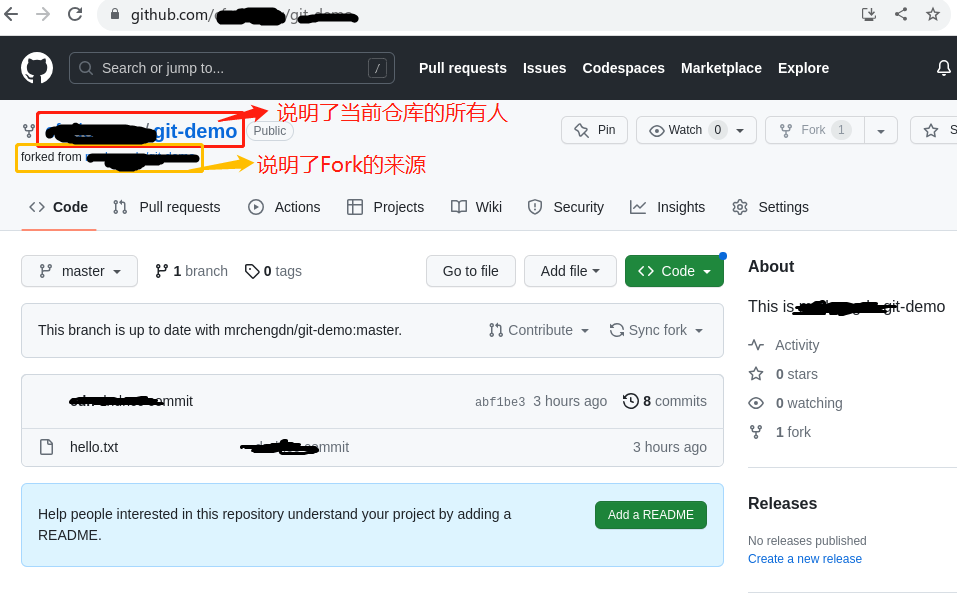Screen dimensions: 957x601
Task: Click the Releases heading
Action: (782, 503)
